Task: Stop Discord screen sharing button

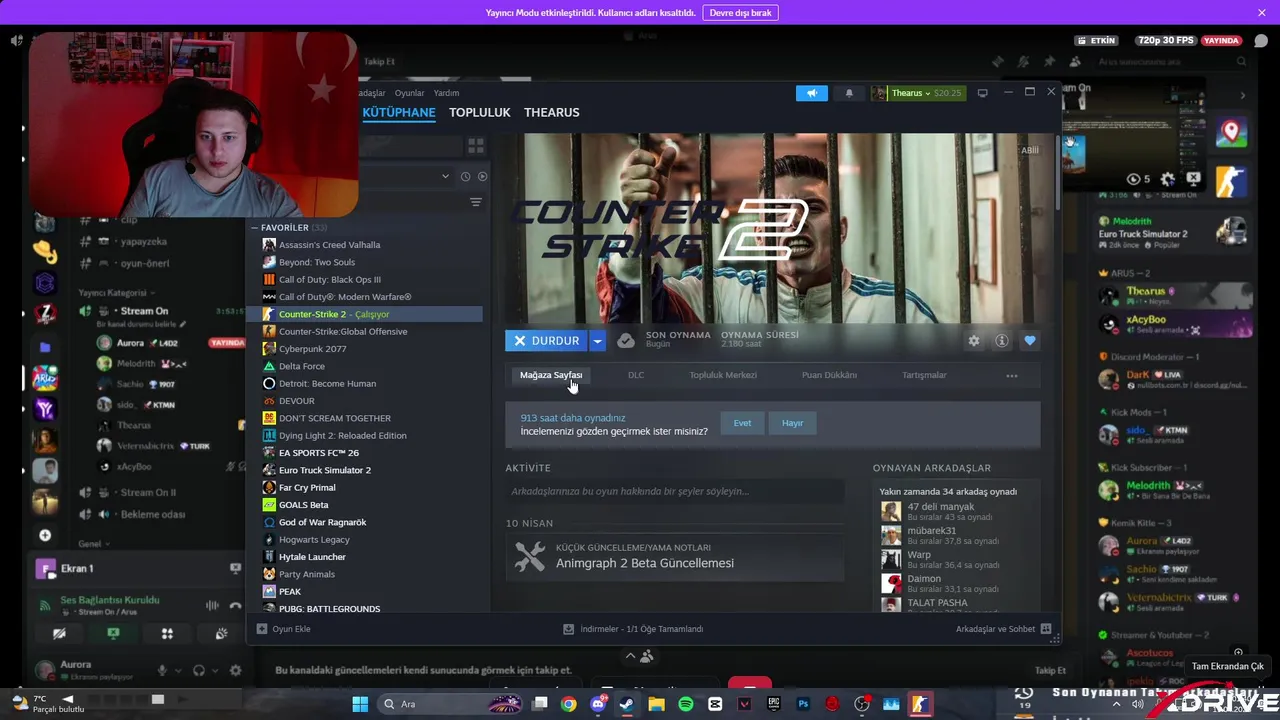Action: pyautogui.click(x=113, y=633)
